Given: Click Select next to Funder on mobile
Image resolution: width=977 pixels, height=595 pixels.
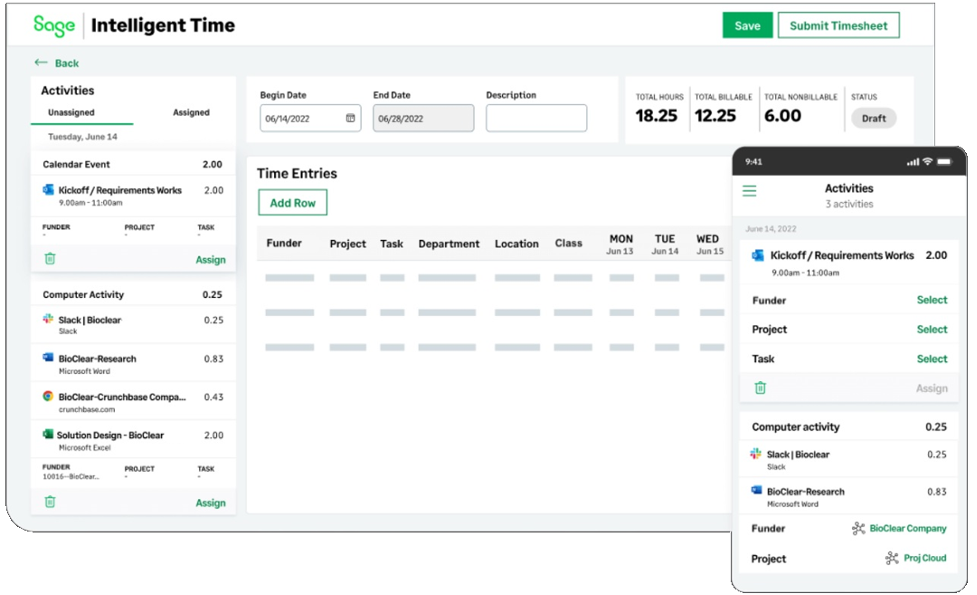Looking at the screenshot, I should [932, 300].
